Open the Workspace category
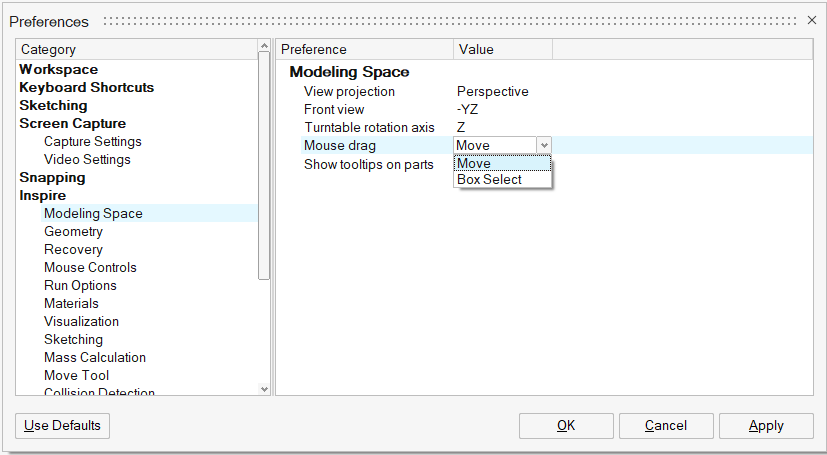Screen dimensions: 827x455 pyautogui.click(x=59, y=69)
